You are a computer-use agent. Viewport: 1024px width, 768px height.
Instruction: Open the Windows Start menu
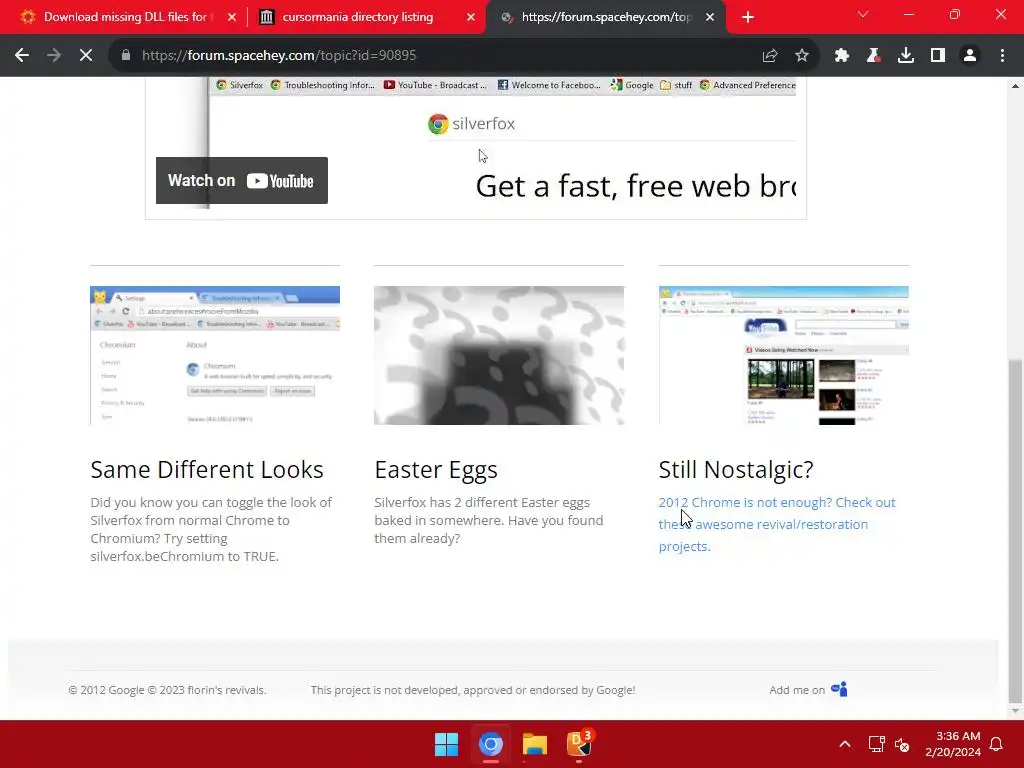pos(447,744)
